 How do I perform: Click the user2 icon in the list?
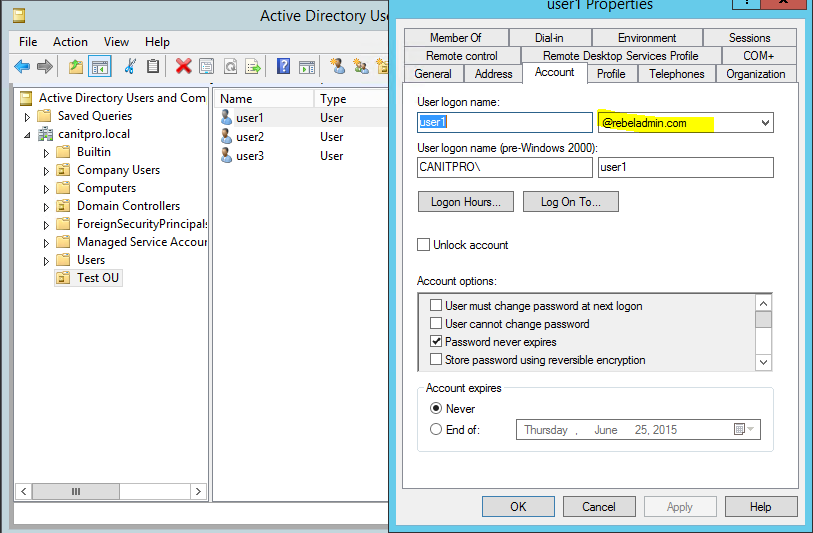[x=226, y=136]
